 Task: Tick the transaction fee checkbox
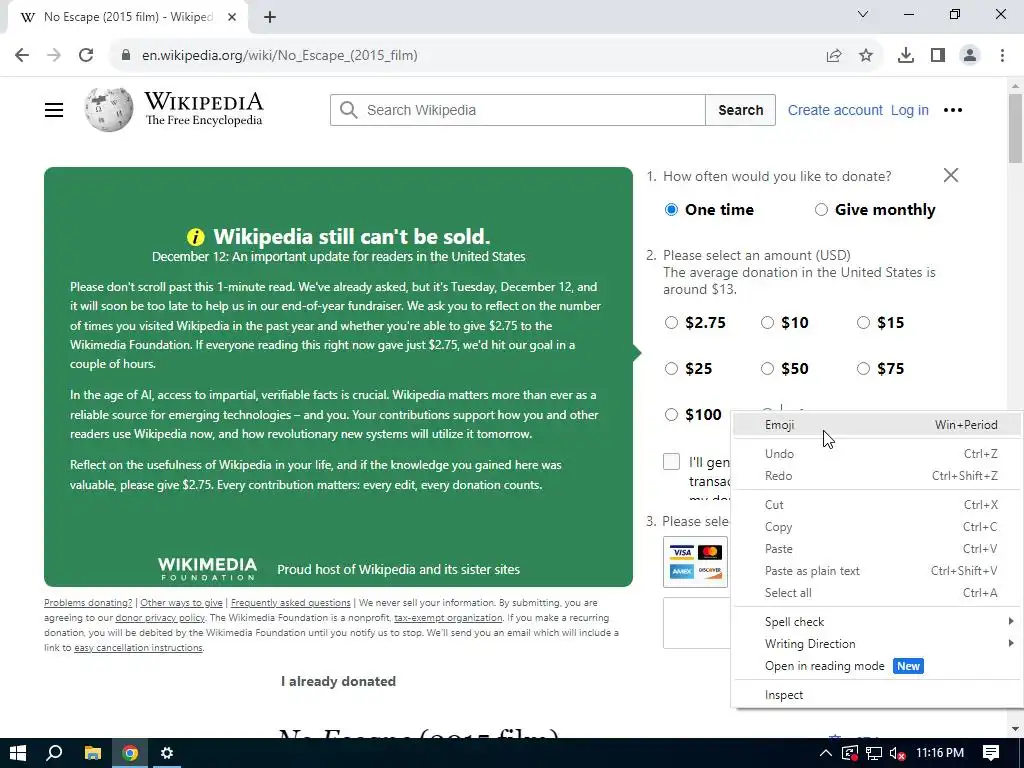tap(671, 462)
